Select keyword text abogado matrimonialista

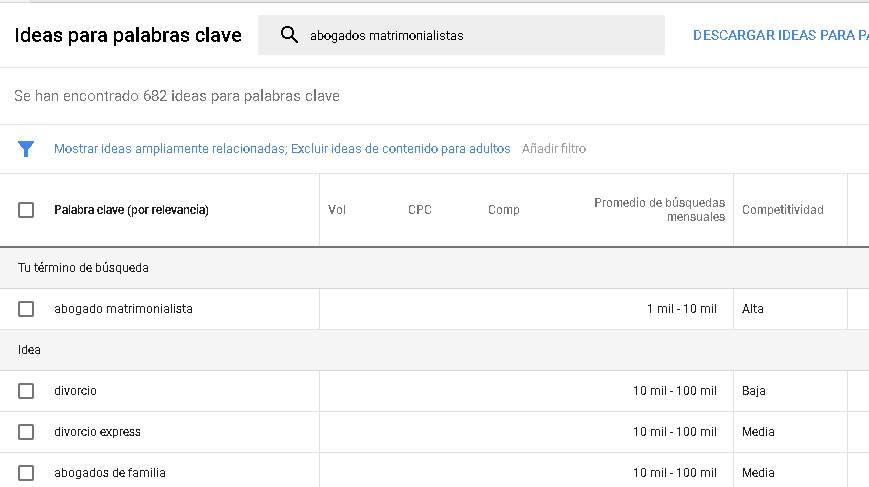[x=123, y=309]
